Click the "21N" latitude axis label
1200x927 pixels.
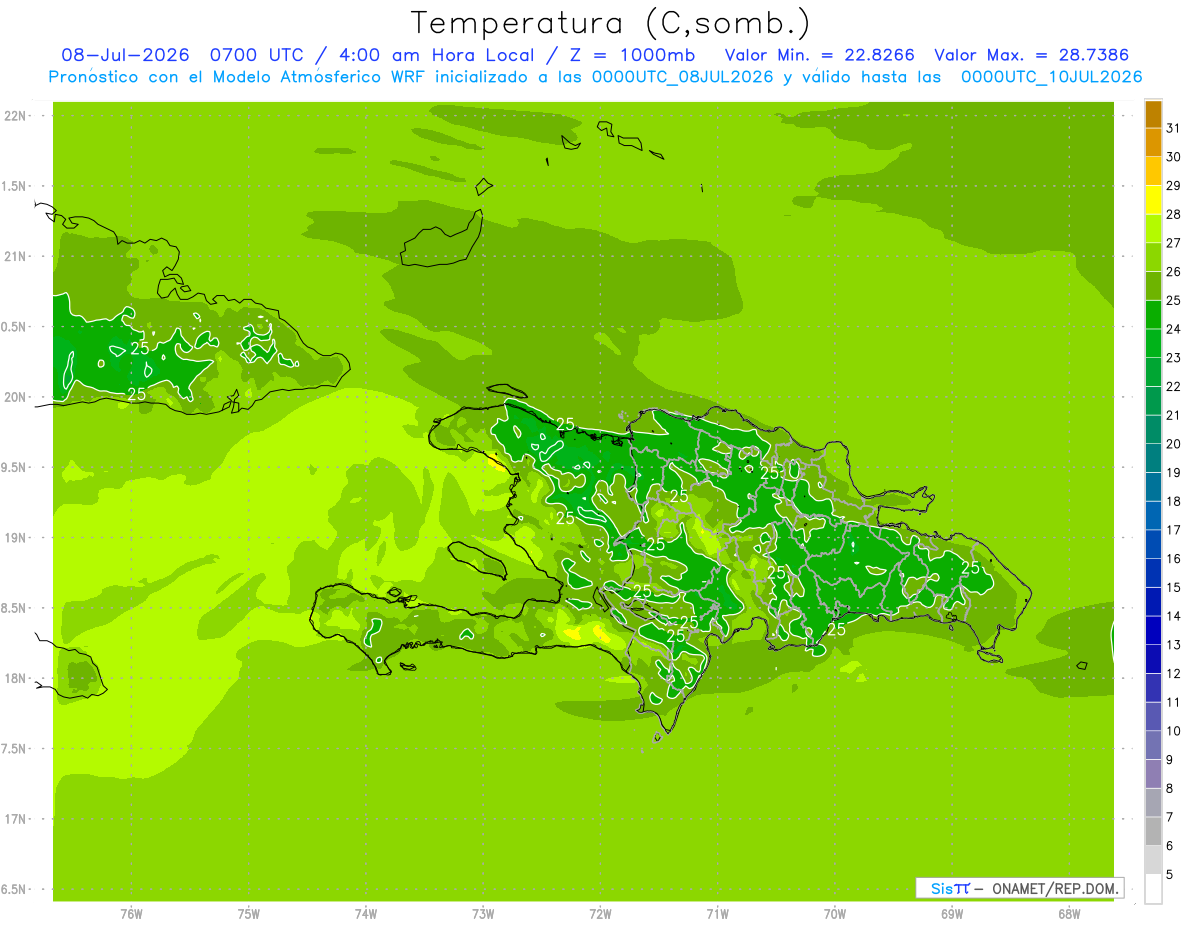pyautogui.click(x=15, y=256)
